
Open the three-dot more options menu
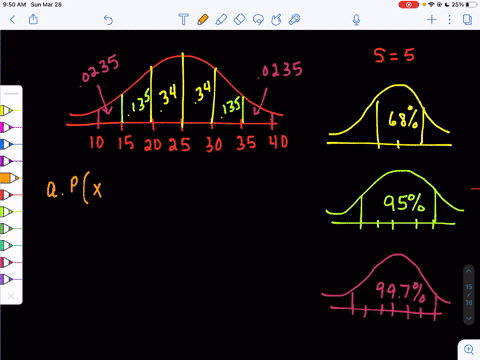pos(450,20)
